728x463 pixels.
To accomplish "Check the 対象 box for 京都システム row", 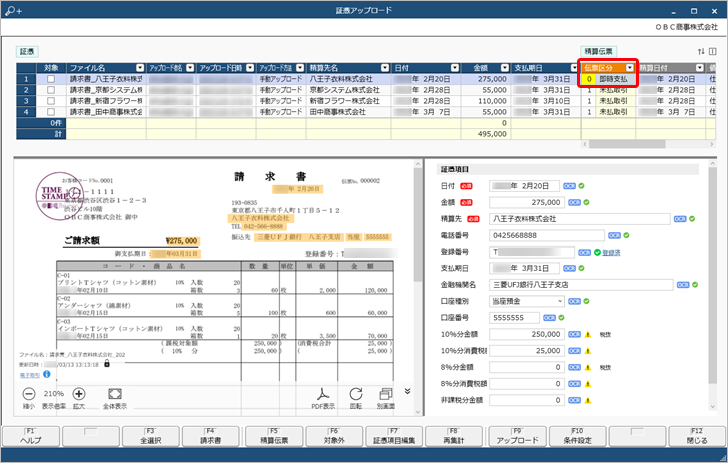I will coord(51,90).
